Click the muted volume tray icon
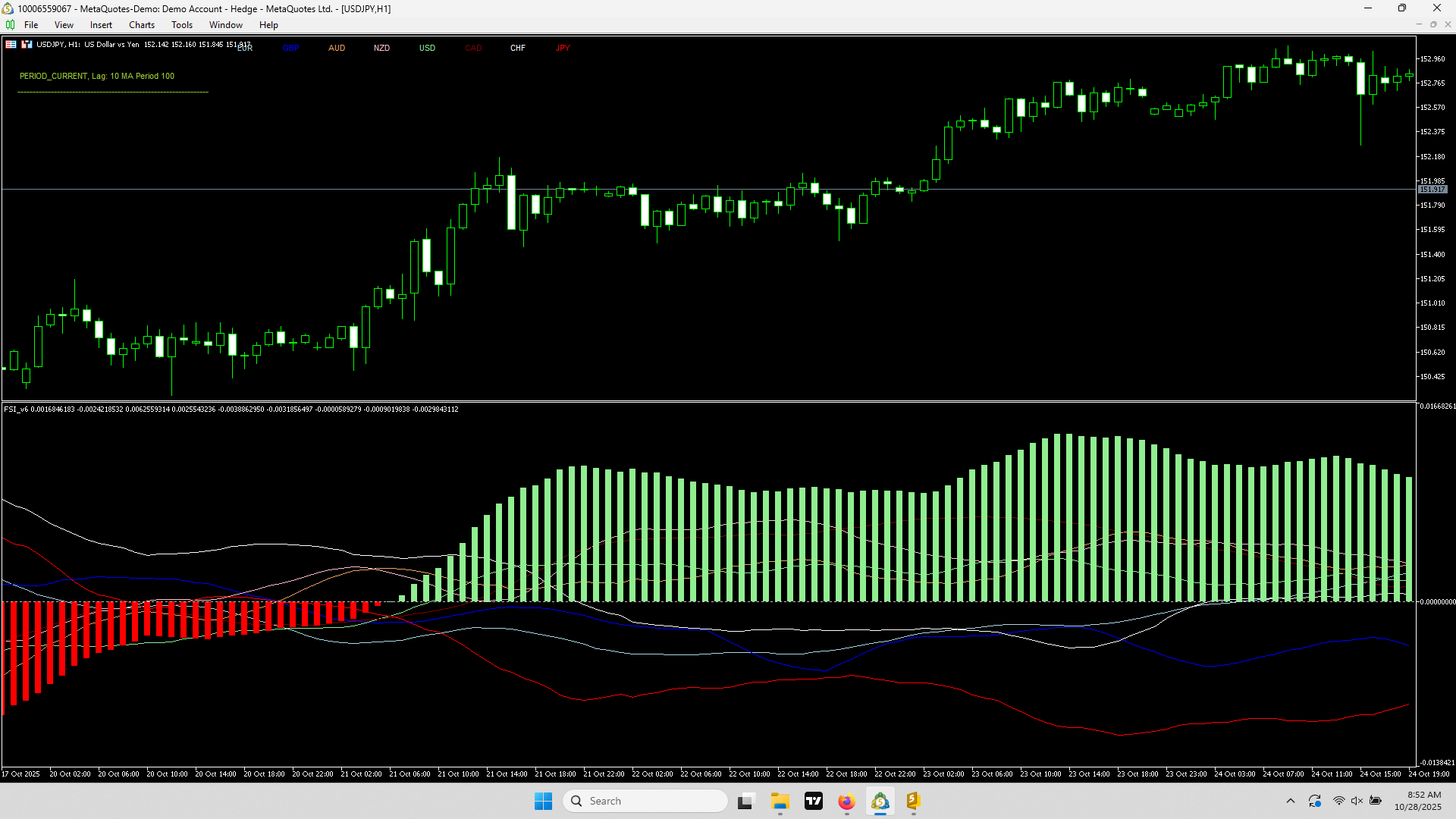1456x819 pixels. pyautogui.click(x=1357, y=801)
